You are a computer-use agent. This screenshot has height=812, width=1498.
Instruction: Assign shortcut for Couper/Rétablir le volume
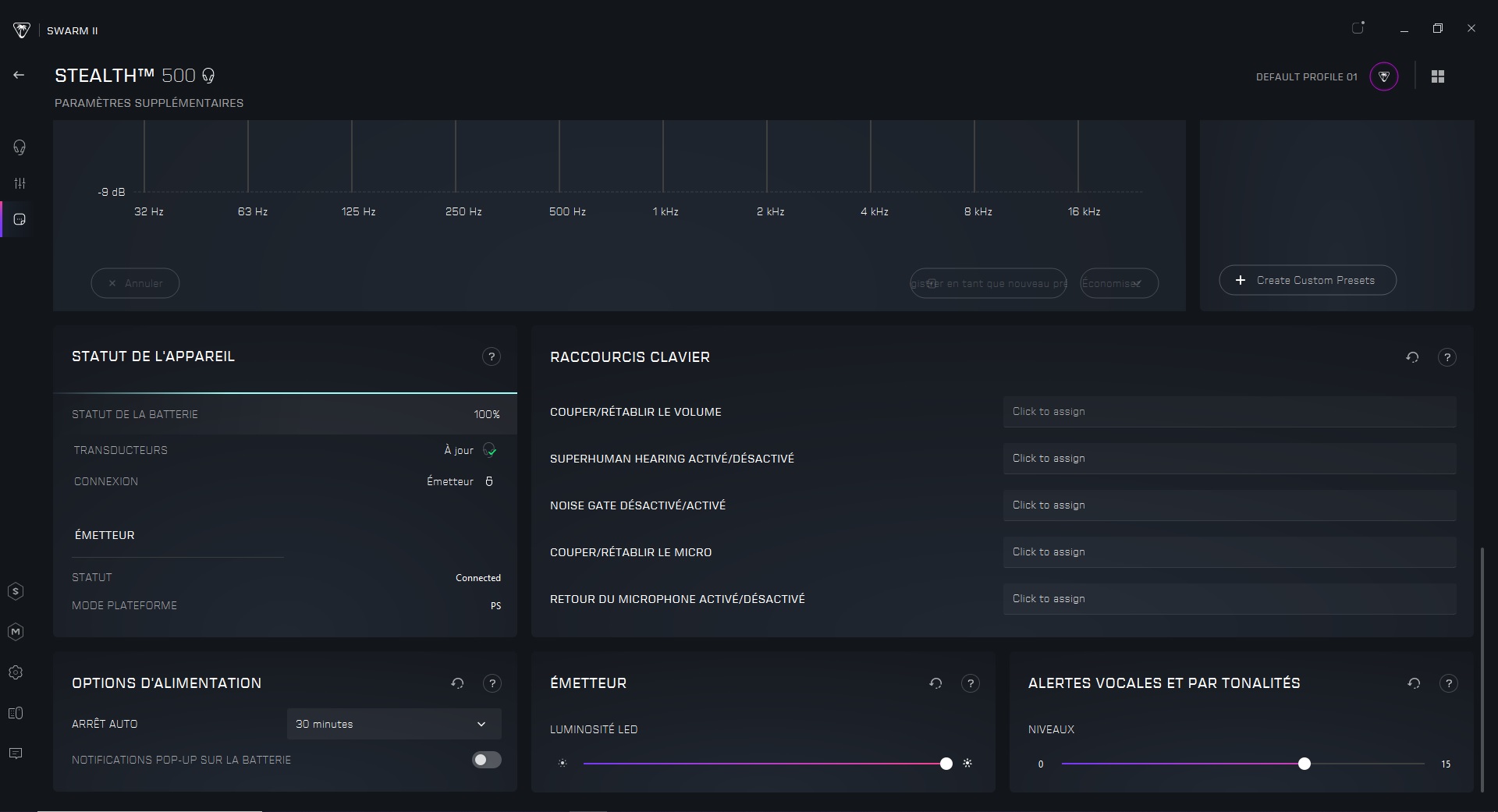click(x=1229, y=412)
